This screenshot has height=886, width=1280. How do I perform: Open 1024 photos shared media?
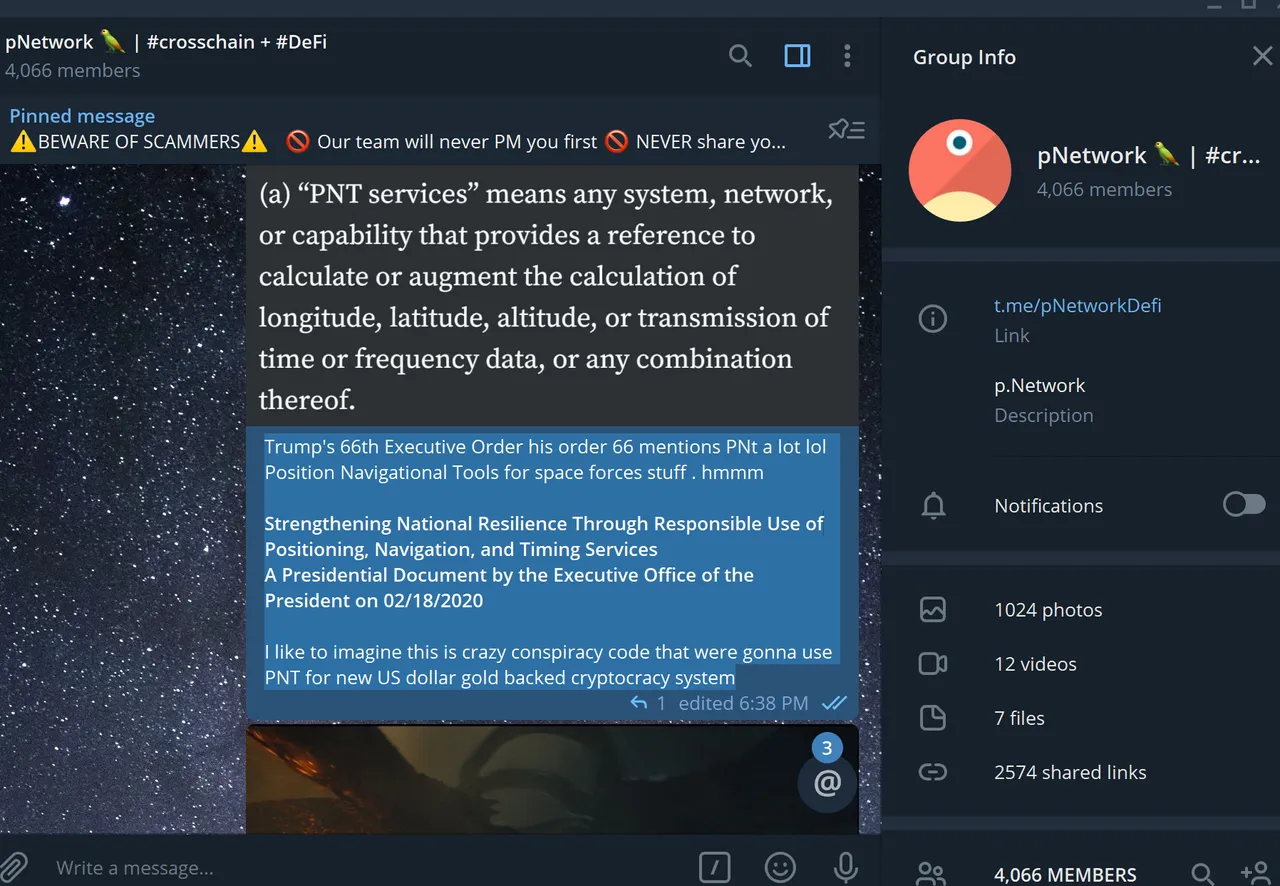1048,610
